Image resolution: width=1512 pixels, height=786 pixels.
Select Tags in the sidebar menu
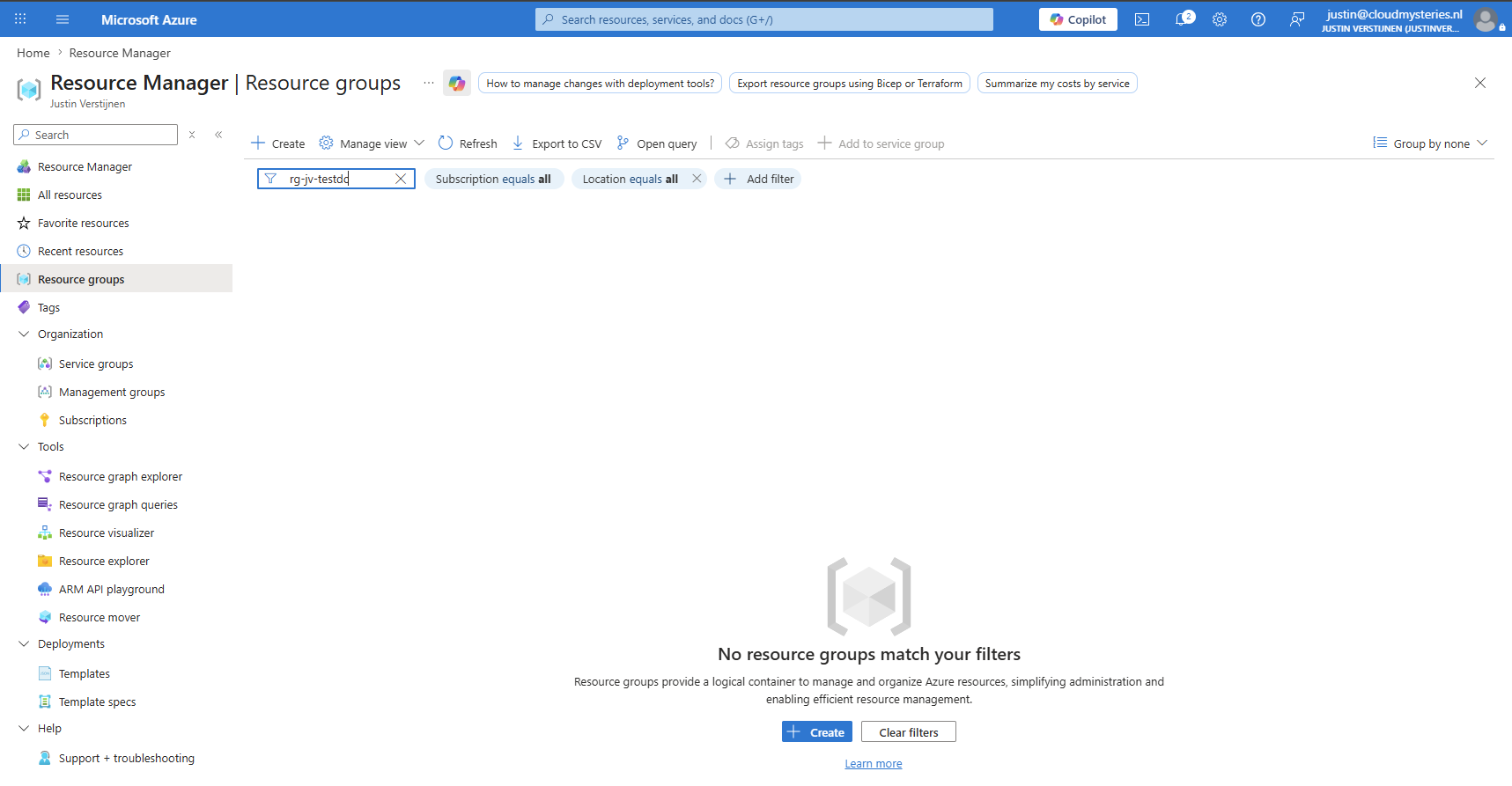48,308
